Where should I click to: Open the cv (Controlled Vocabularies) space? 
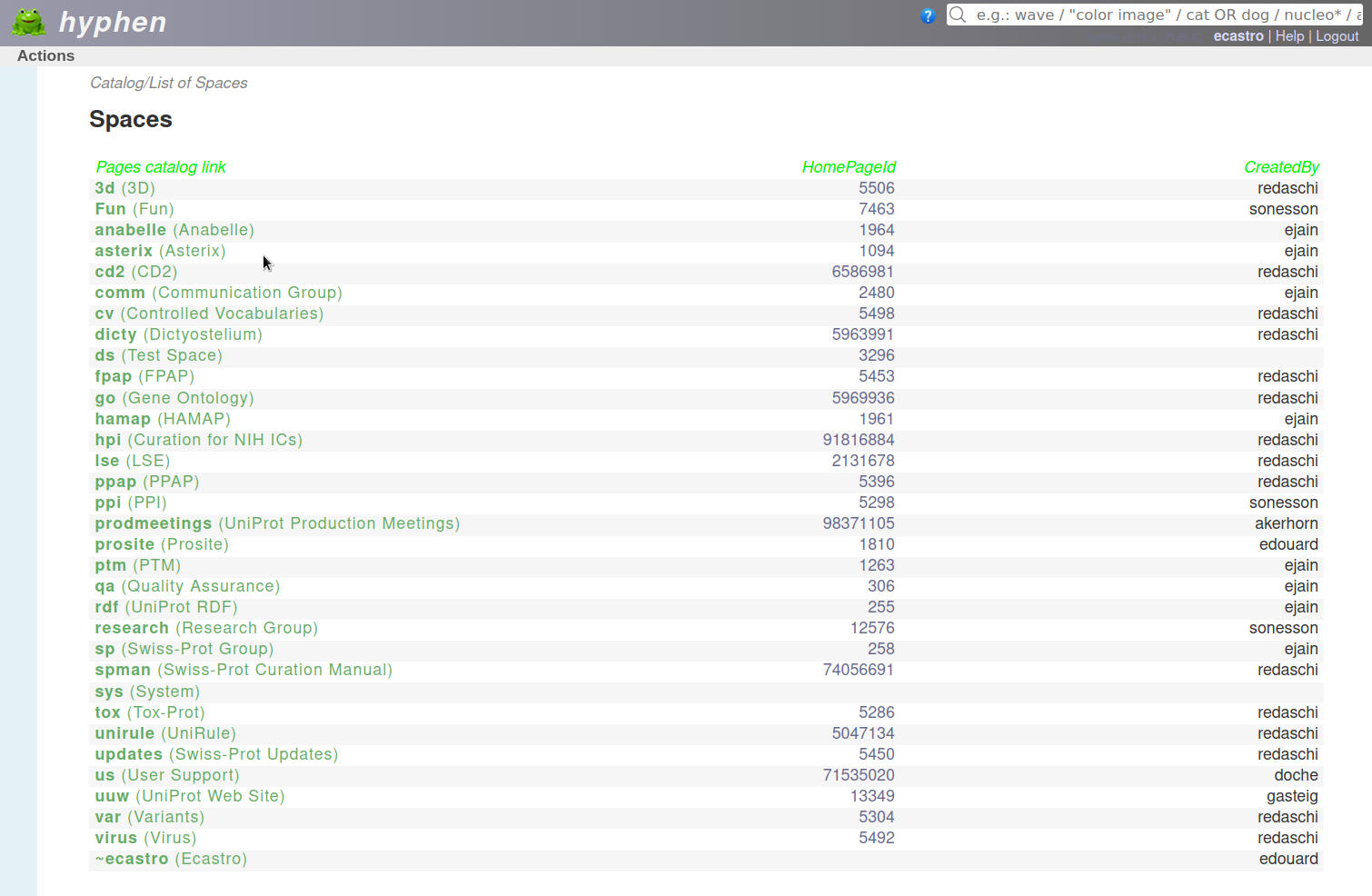209,314
